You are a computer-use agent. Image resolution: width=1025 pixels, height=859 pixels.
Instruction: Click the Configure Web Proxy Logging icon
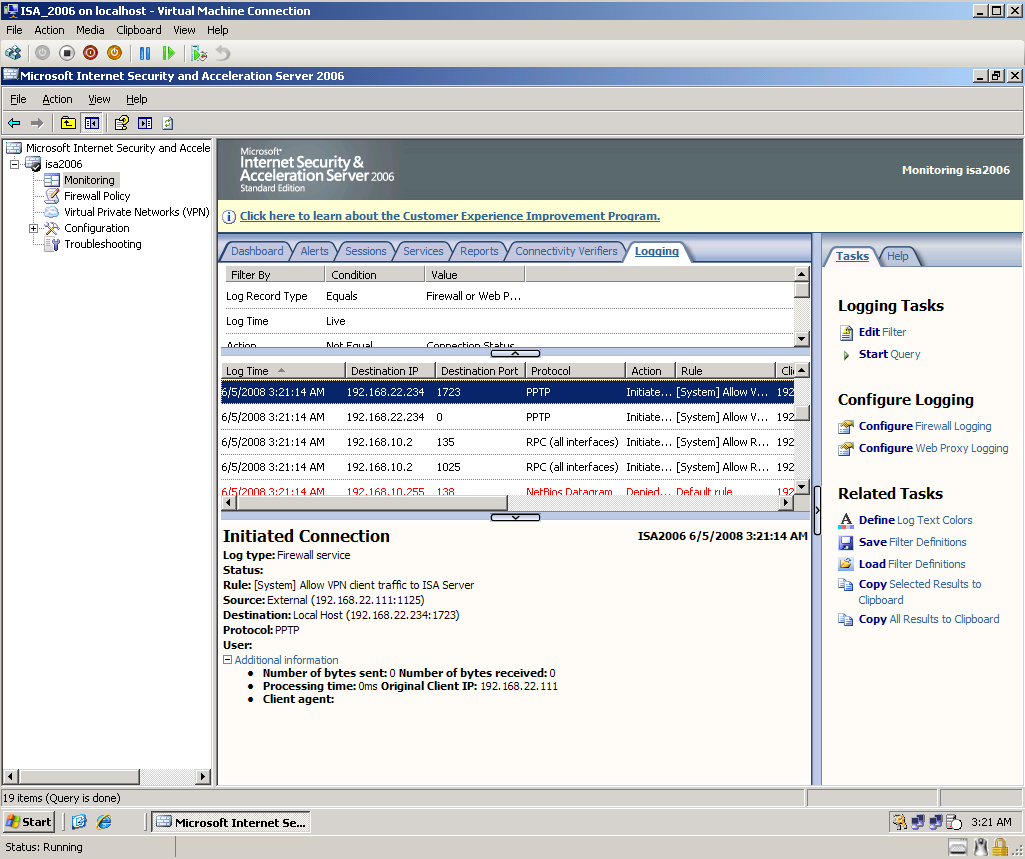click(846, 448)
